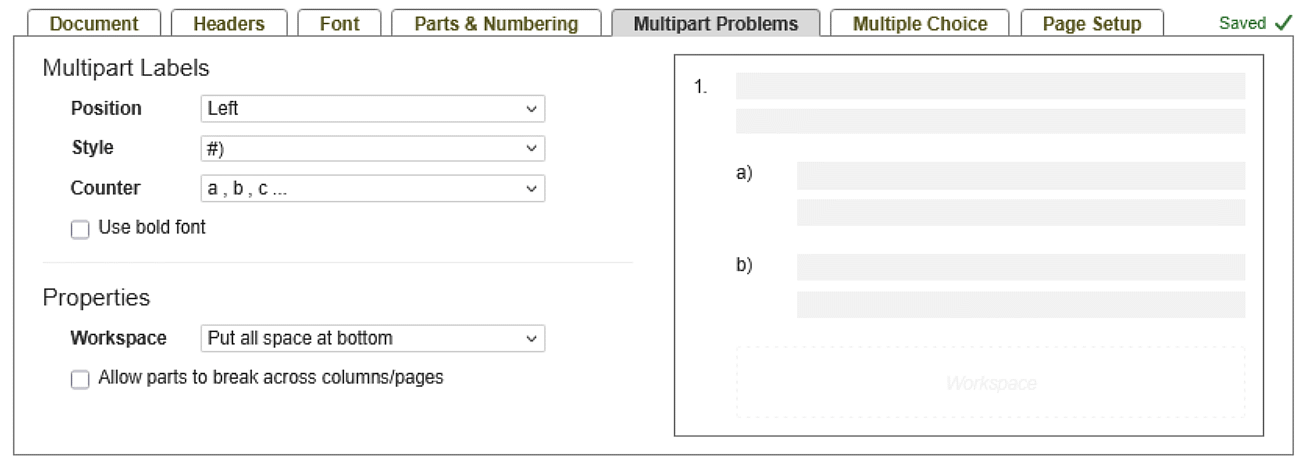Select the Multipart Problems tab
The image size is (1305, 467).
click(x=716, y=23)
